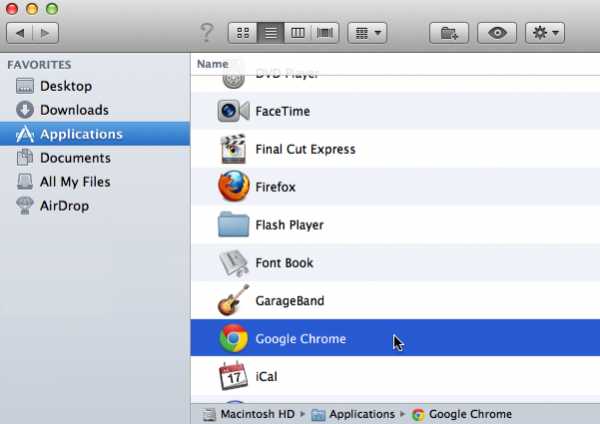The image size is (600, 424).
Task: Select the Flash Player name
Action: (290, 225)
